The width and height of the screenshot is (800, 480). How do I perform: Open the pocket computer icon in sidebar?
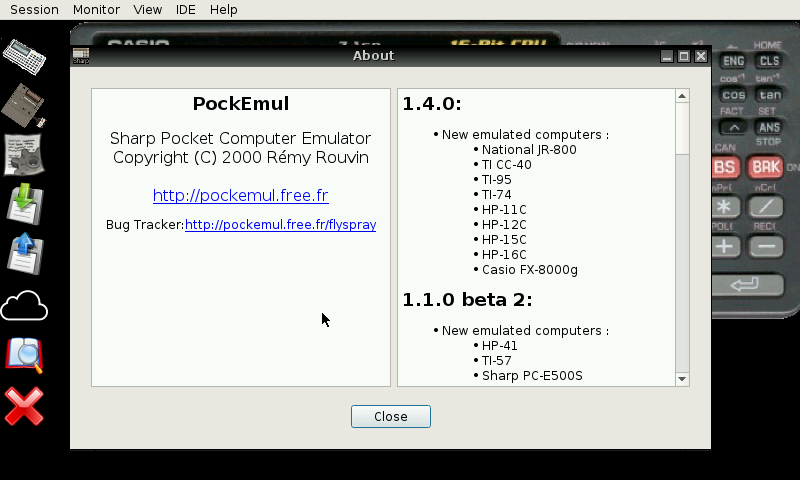pyautogui.click(x=24, y=56)
